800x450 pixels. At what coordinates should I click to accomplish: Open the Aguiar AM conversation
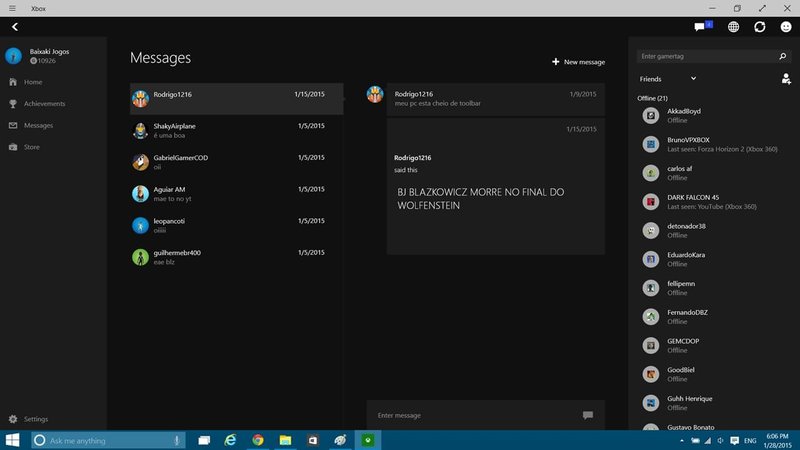click(237, 194)
